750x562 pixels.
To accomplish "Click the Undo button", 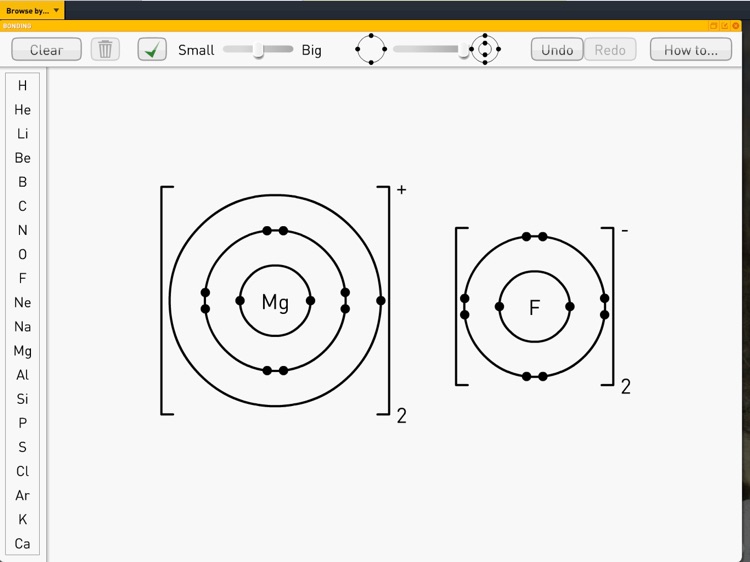I will tap(557, 50).
